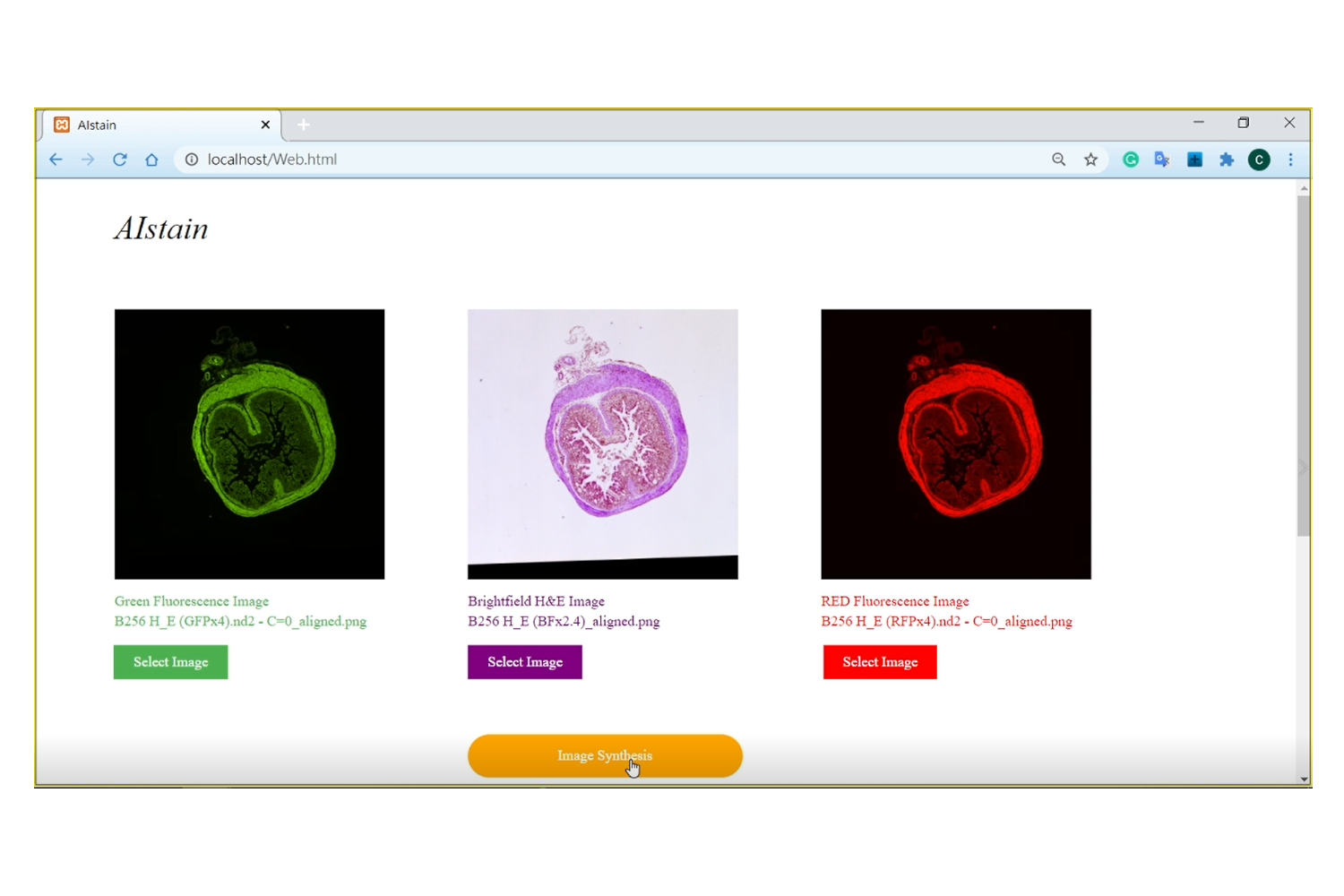Open the Extensions puzzle piece menu
This screenshot has width=1344, height=896.
[1227, 159]
